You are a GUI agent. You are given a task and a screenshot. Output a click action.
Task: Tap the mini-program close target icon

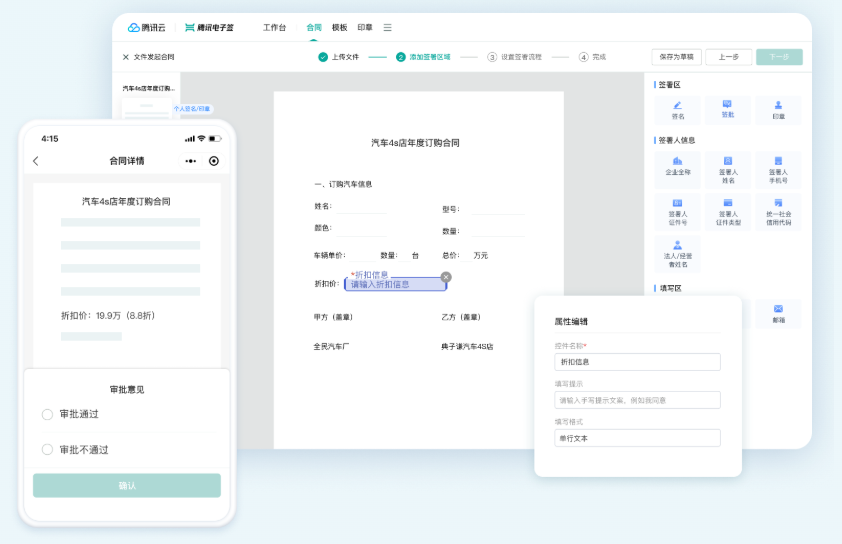coord(214,161)
